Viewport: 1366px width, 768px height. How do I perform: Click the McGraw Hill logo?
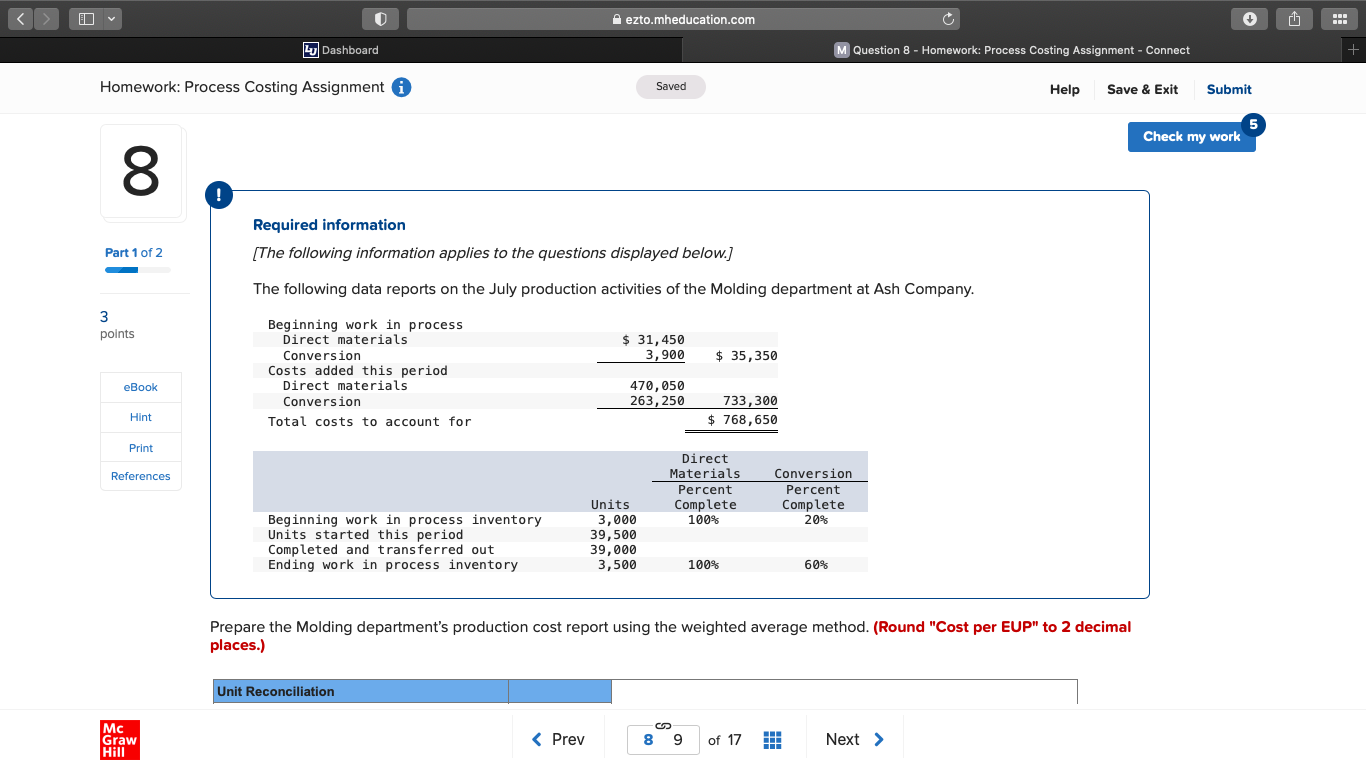click(119, 740)
